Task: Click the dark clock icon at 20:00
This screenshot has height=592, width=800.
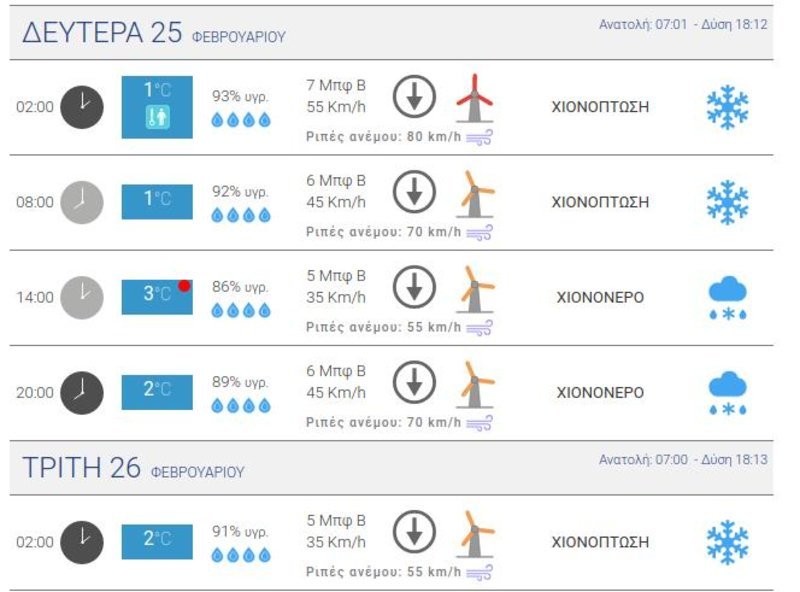Action: coord(82,392)
